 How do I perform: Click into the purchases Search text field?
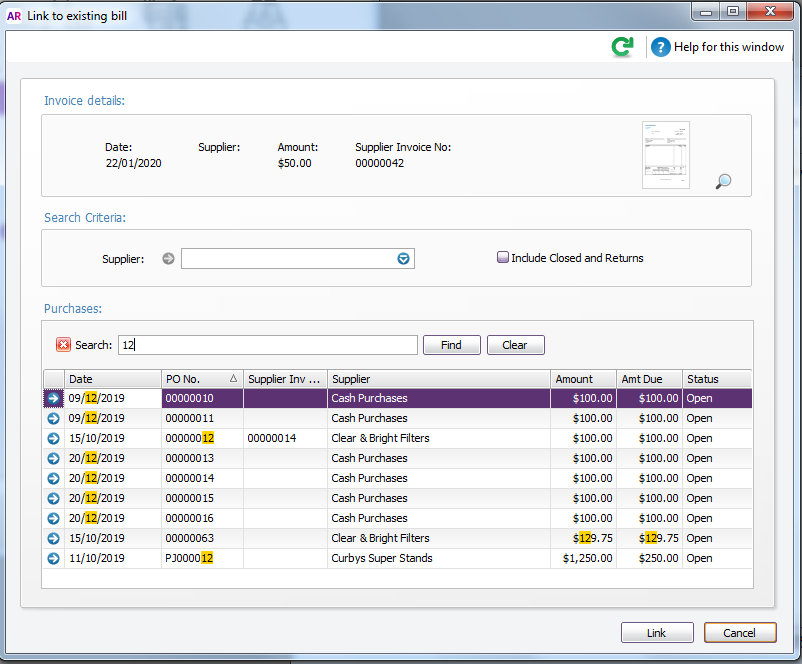pyautogui.click(x=267, y=345)
